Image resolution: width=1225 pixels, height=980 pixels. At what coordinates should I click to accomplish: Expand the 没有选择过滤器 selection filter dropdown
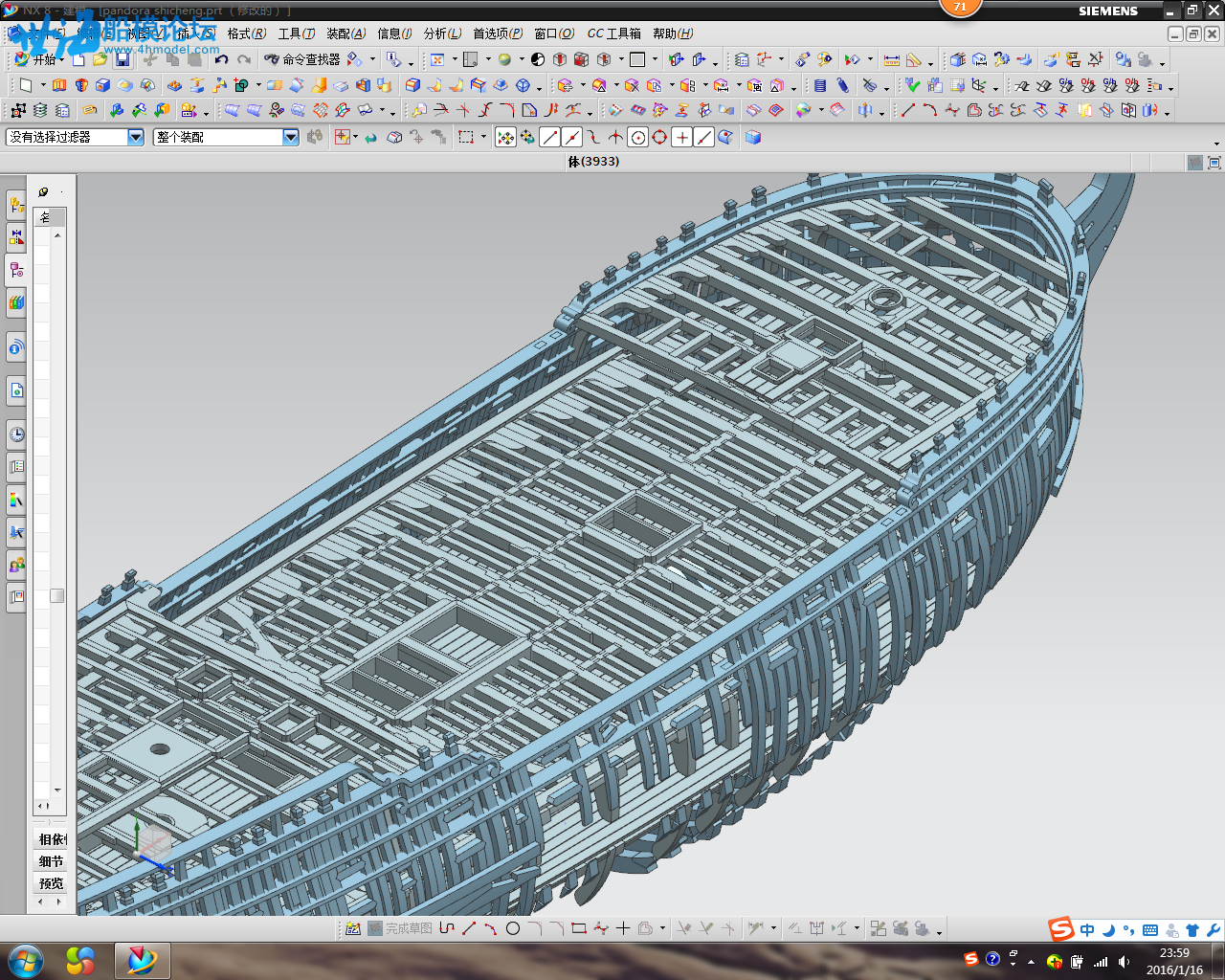(136, 137)
